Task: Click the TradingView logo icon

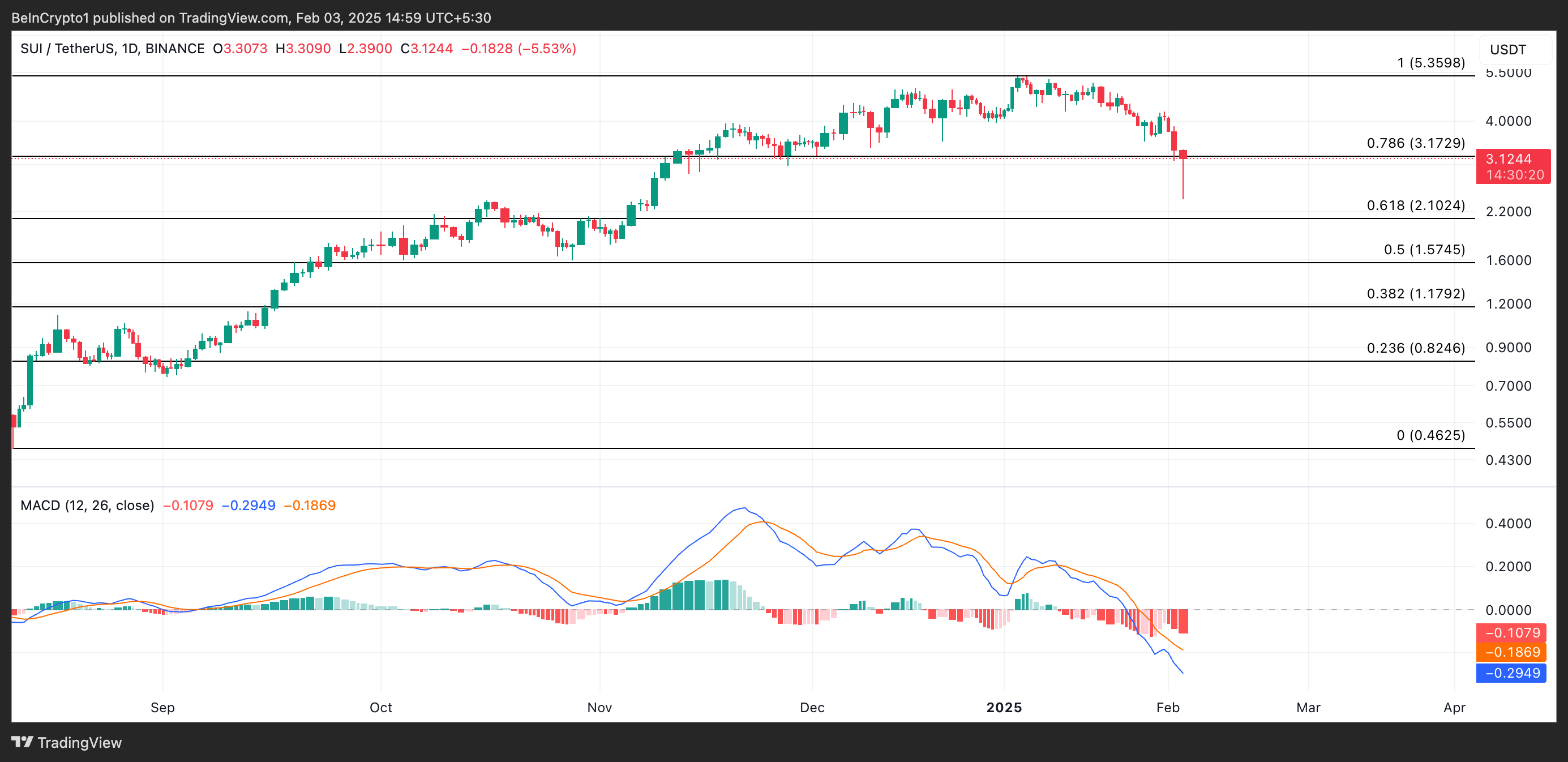Action: click(22, 742)
